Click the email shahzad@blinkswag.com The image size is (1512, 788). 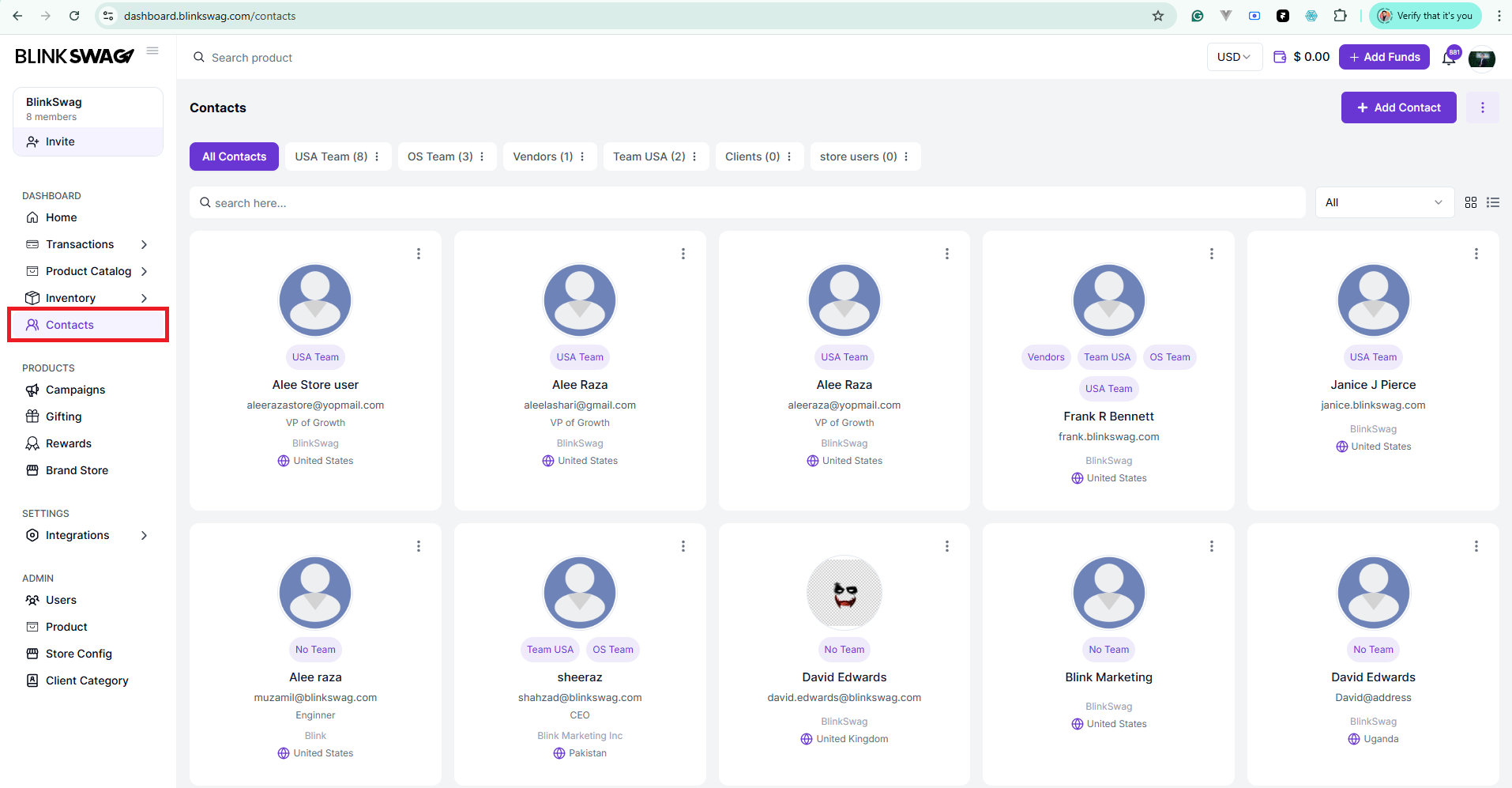tap(580, 697)
